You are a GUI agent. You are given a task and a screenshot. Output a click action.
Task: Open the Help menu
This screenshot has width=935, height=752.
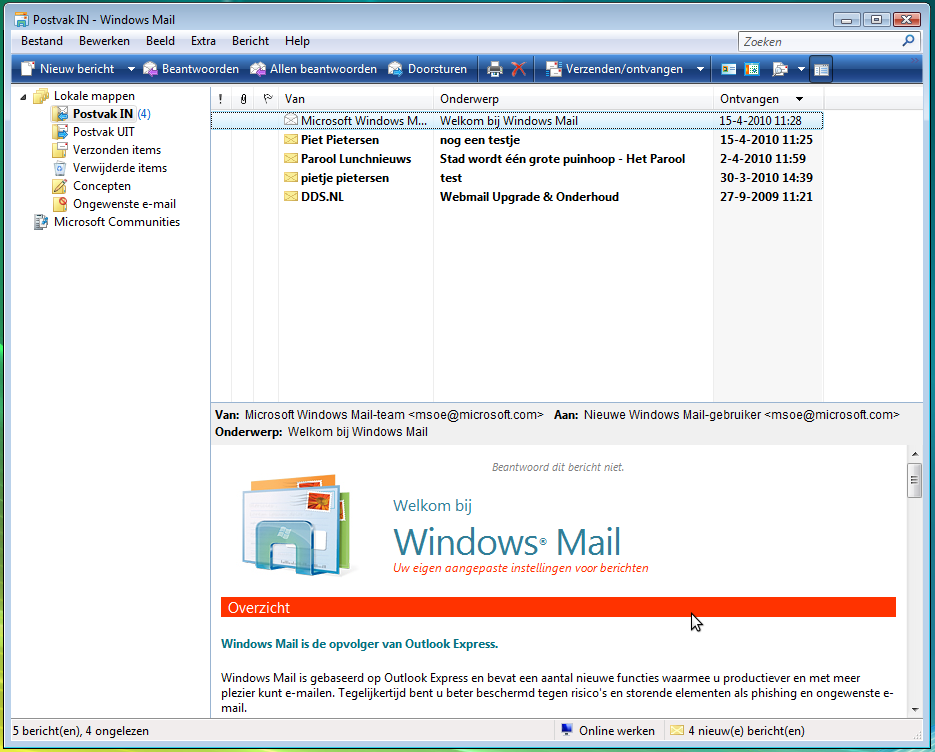[x=297, y=41]
